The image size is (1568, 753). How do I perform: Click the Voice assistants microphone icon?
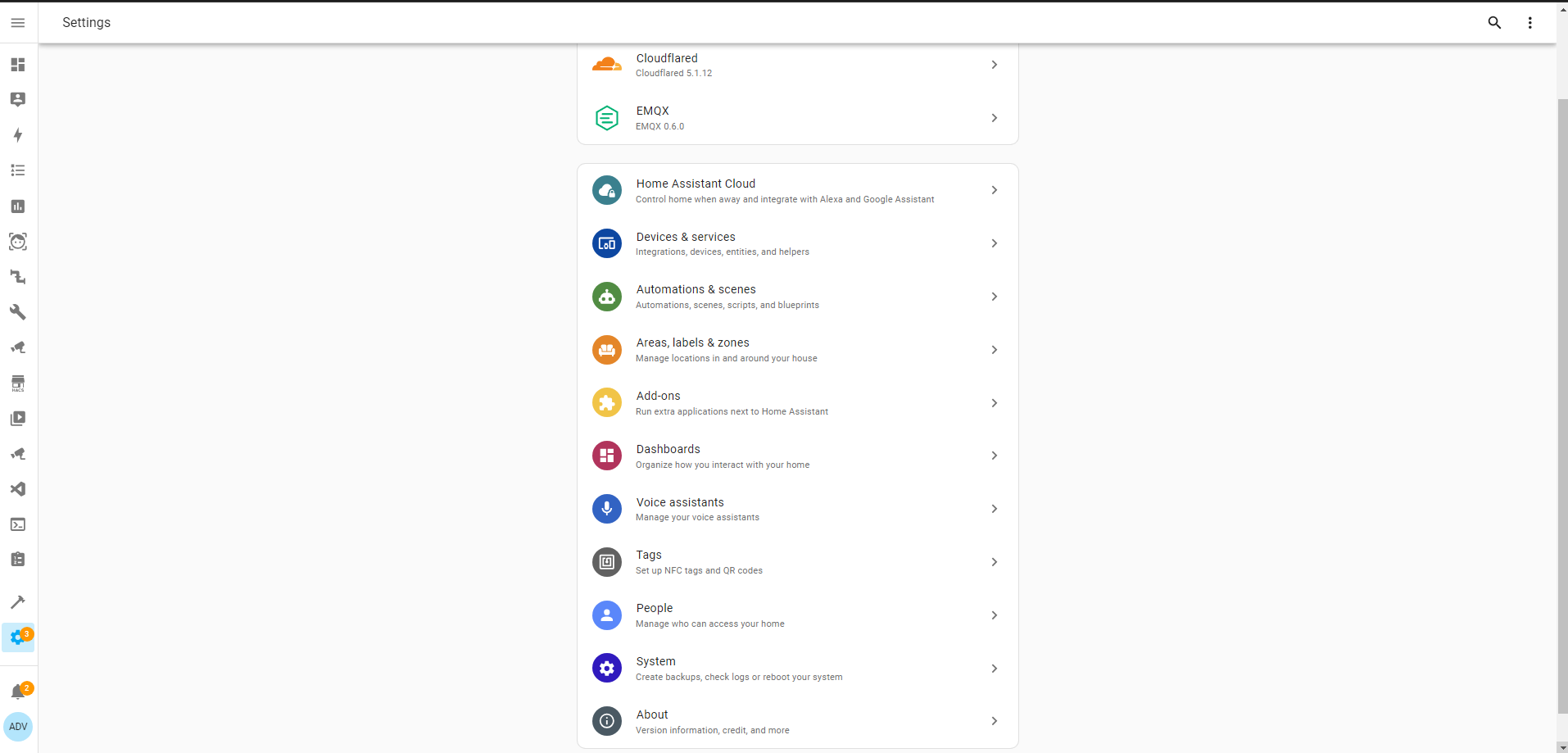(607, 509)
